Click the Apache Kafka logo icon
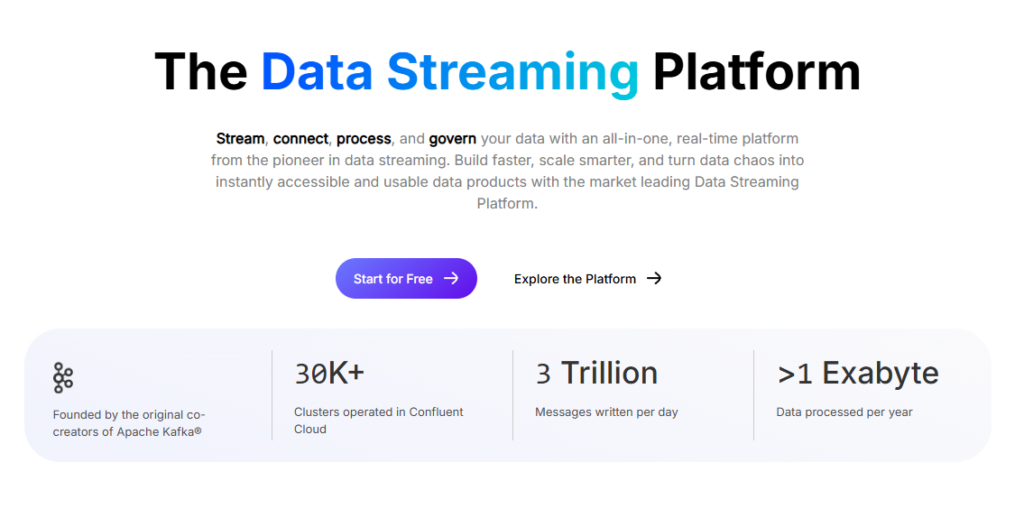1024x518 pixels. click(x=63, y=378)
